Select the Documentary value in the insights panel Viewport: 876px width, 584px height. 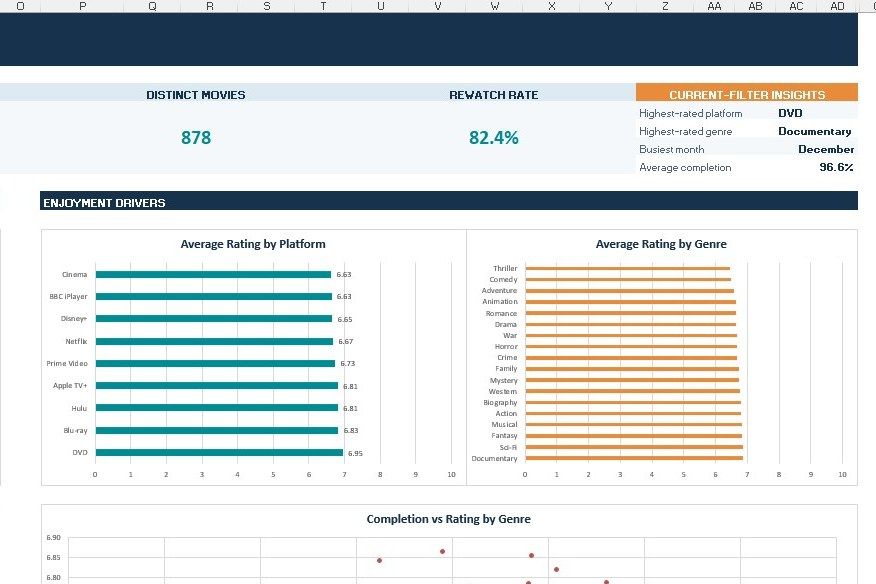(815, 131)
